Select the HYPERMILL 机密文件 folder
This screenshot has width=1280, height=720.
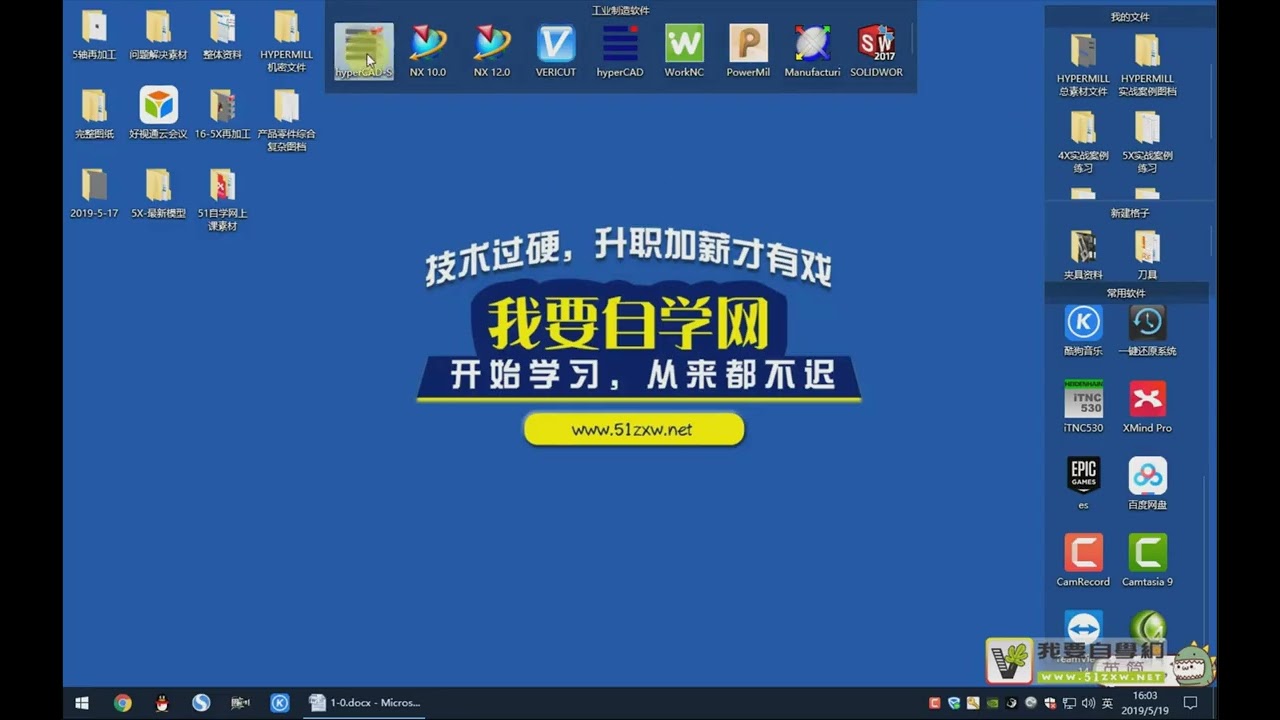[286, 41]
